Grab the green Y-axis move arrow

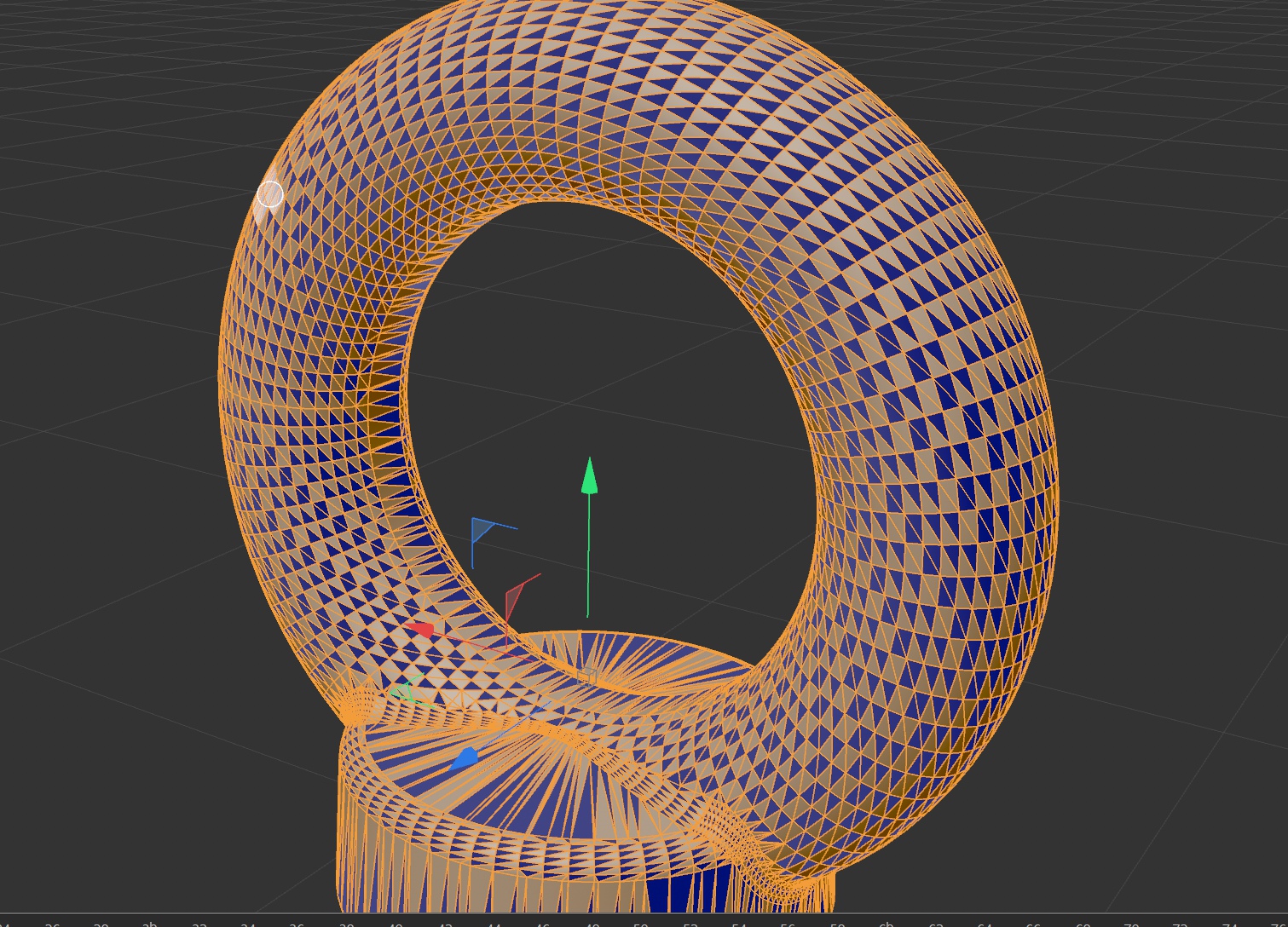589,475
